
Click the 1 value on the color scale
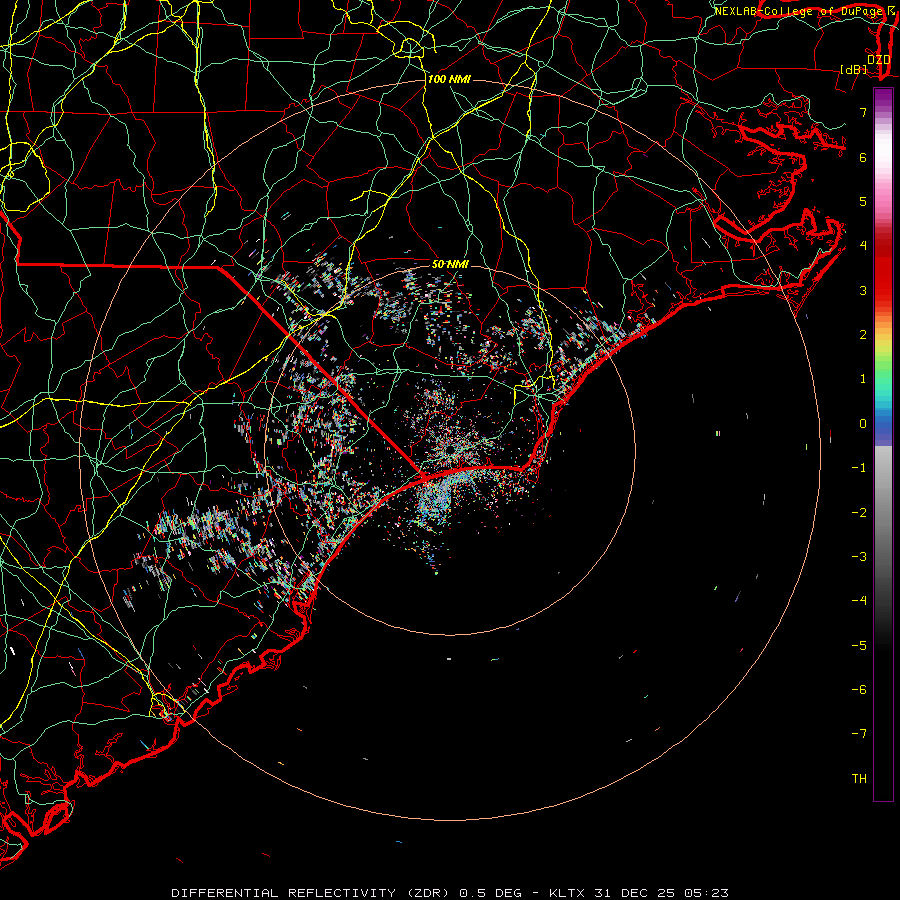pyautogui.click(x=863, y=379)
